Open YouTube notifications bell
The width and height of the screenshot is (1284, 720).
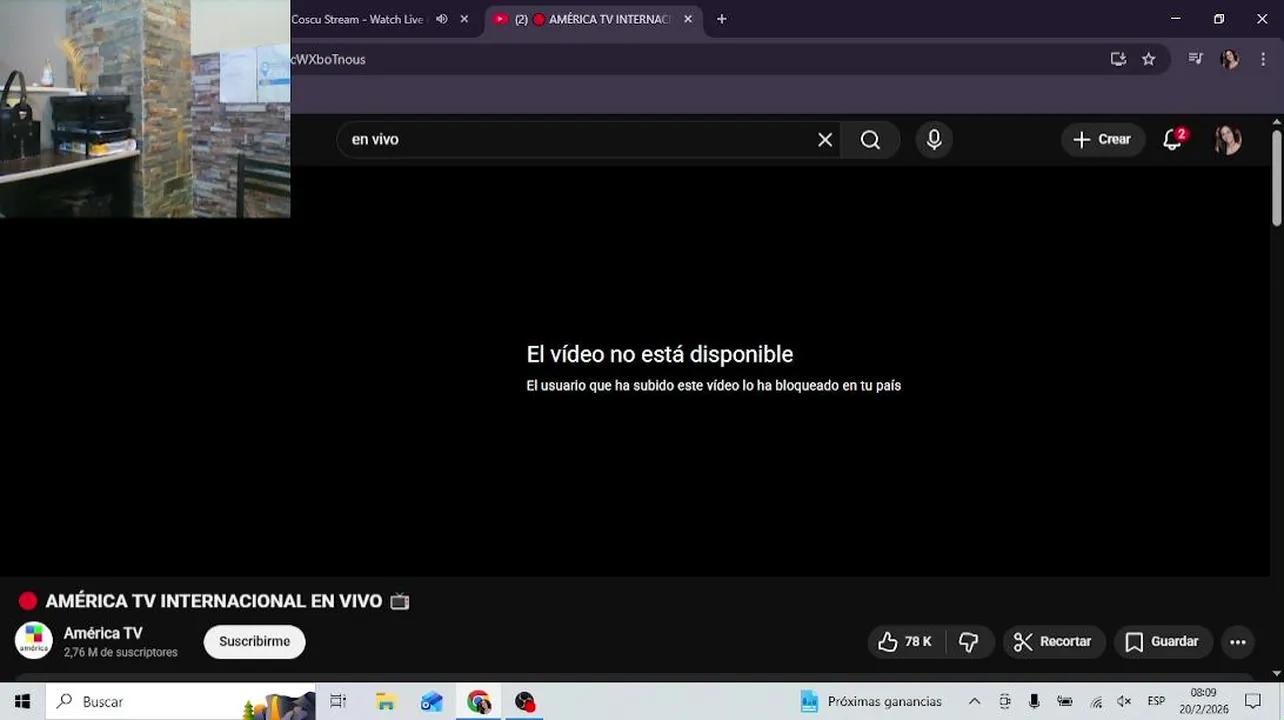point(1173,140)
